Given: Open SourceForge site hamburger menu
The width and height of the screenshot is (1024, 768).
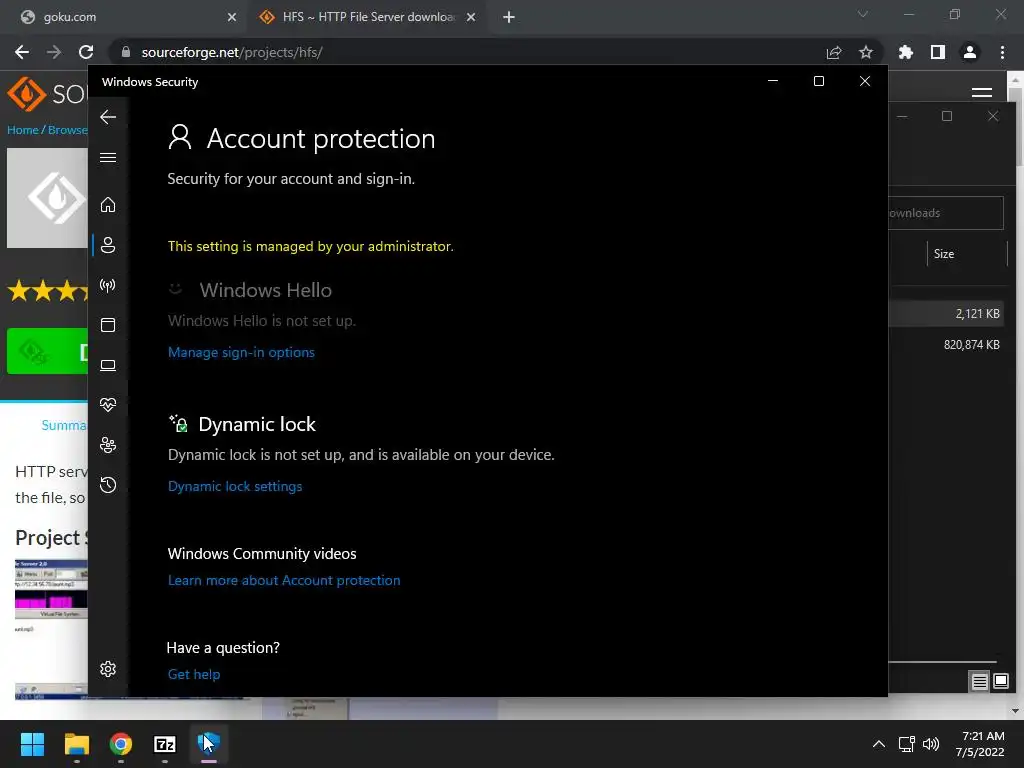Looking at the screenshot, I should [x=982, y=93].
